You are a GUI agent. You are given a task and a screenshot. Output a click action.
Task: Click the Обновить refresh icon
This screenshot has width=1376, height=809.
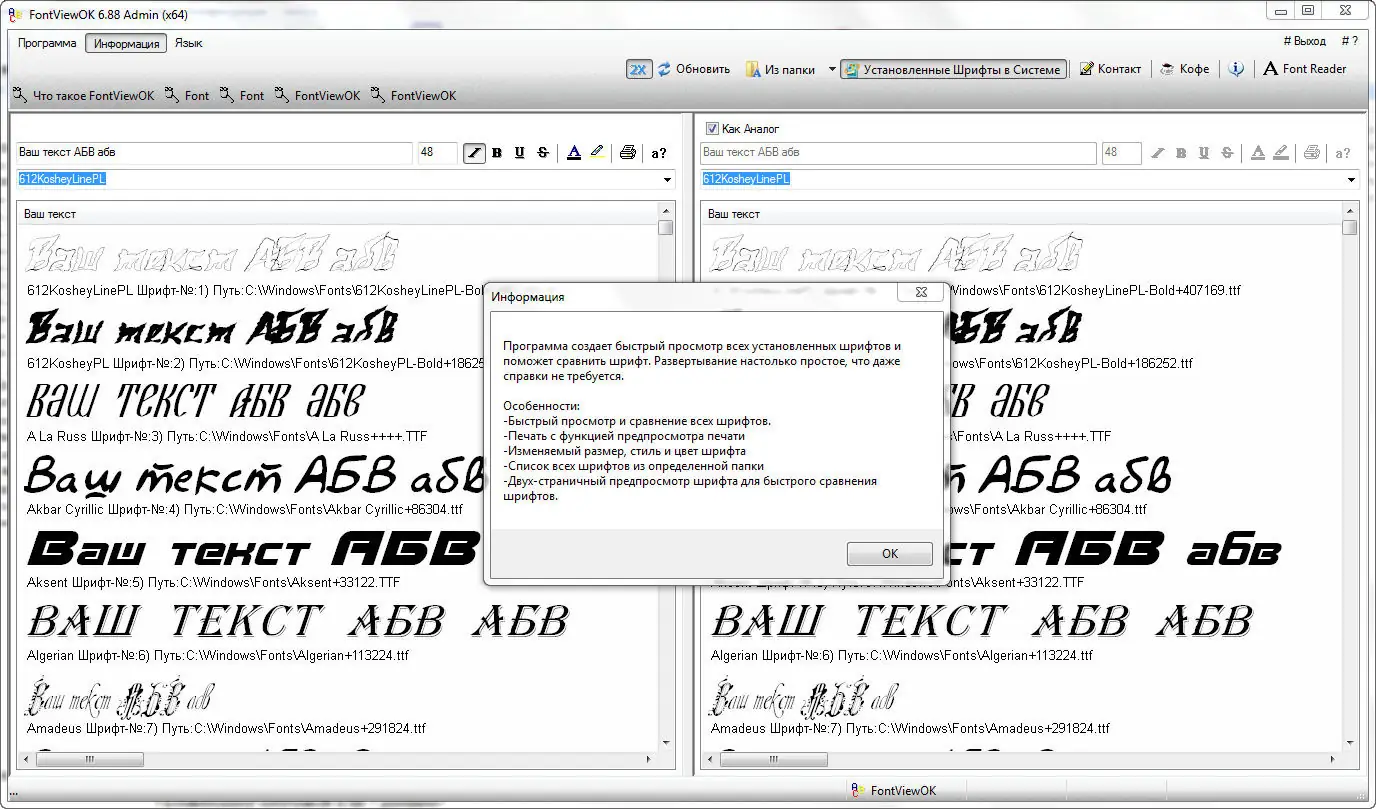click(x=664, y=69)
